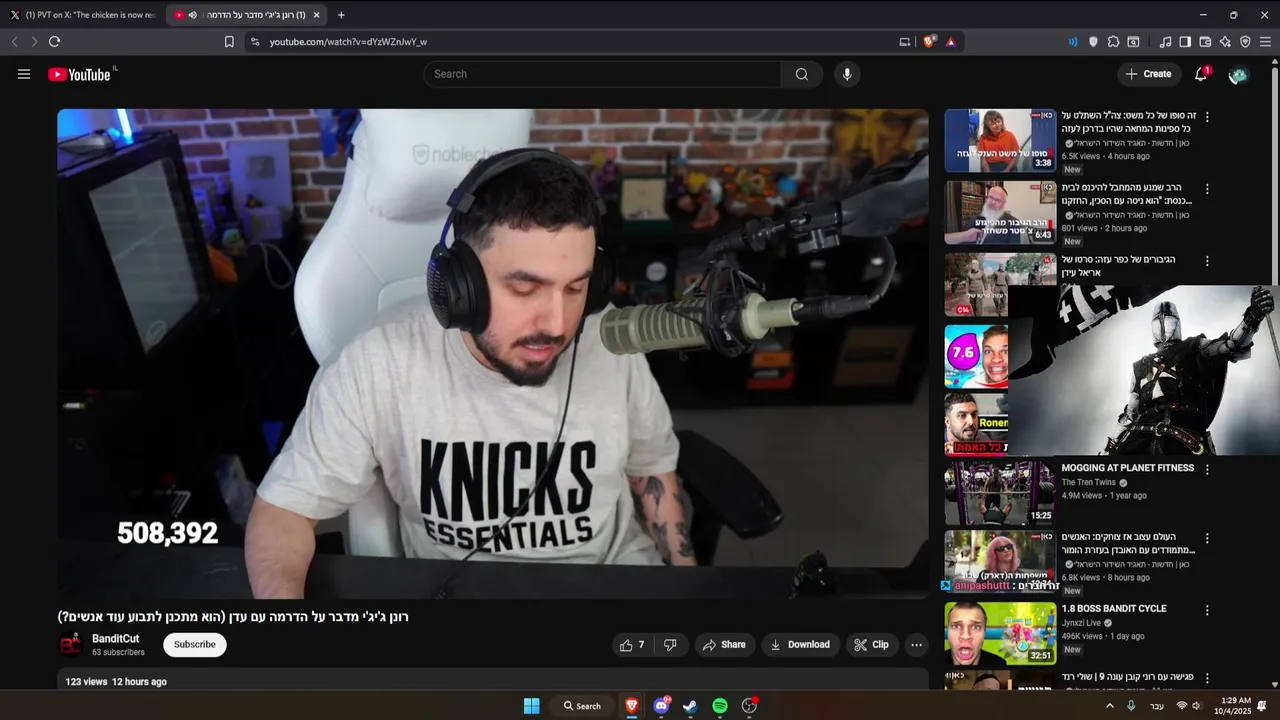Screen dimensions: 1280x720
Task: Share the video
Action: pos(724,645)
